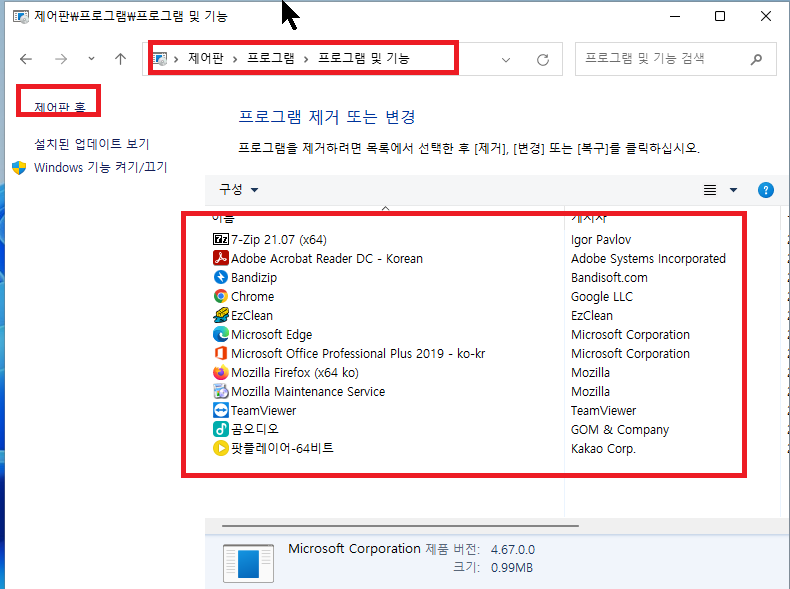Viewport: 790px width, 589px height.
Task: Open the 제어판 홈 link
Action: click(x=59, y=107)
